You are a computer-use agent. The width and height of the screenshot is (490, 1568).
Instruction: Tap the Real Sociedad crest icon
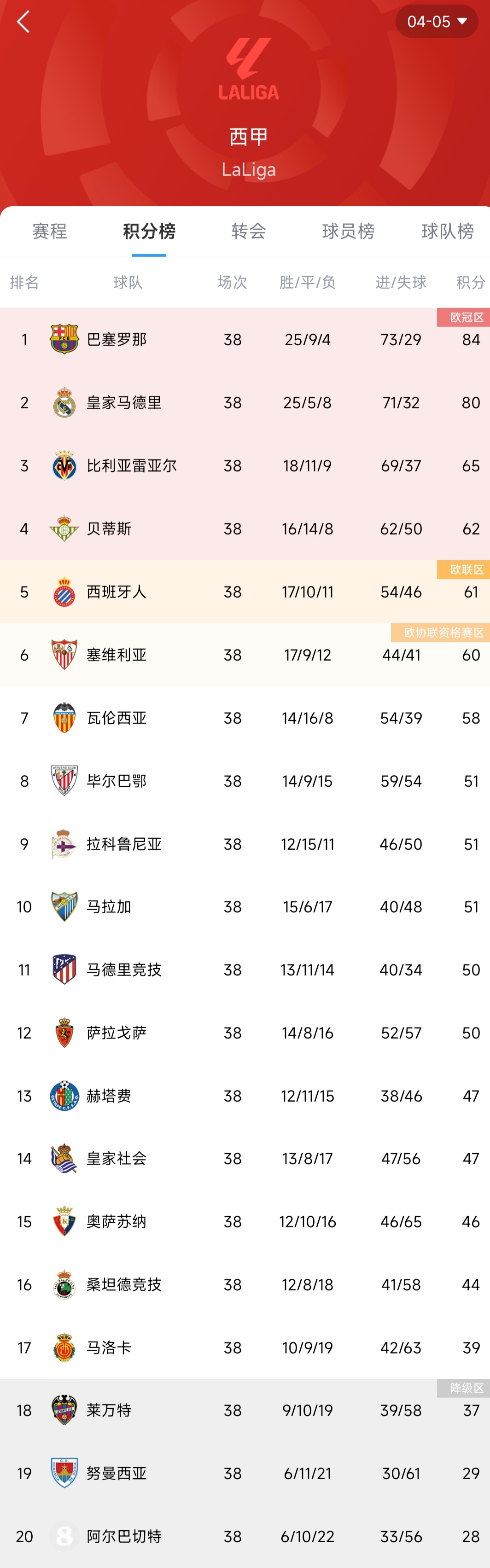coord(64,1158)
